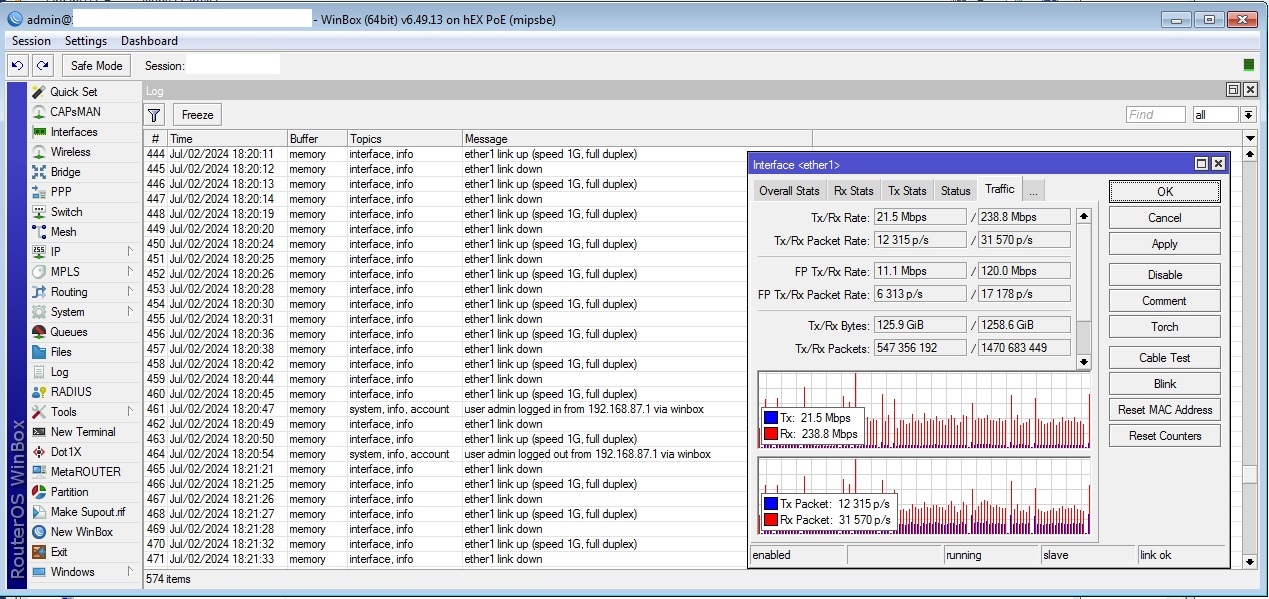The image size is (1269, 599).
Task: Switch to the Rx Stats tab
Action: (853, 191)
